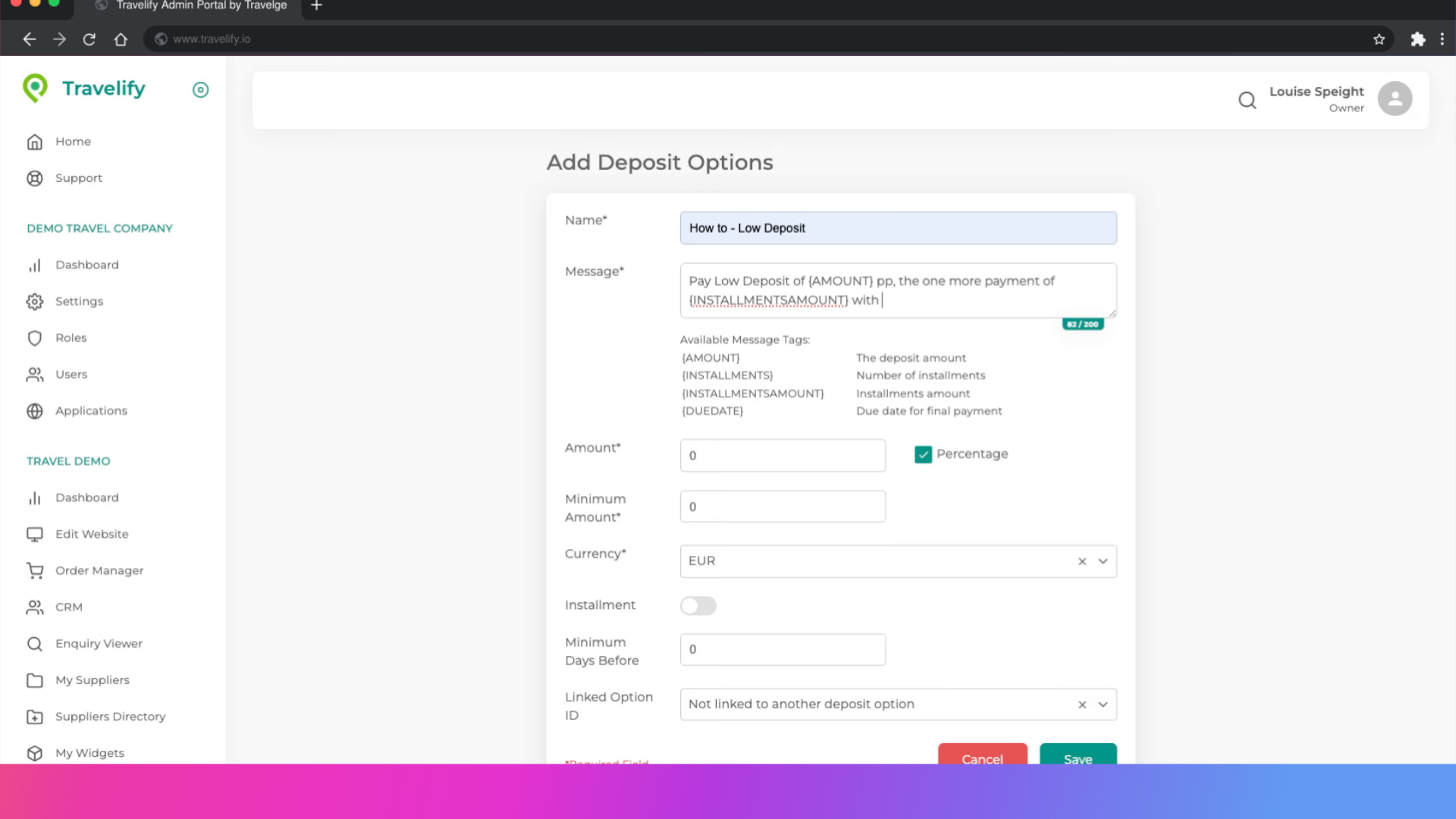The height and width of the screenshot is (819, 1456).
Task: Enable the Installment toggle switch
Action: [x=698, y=605]
